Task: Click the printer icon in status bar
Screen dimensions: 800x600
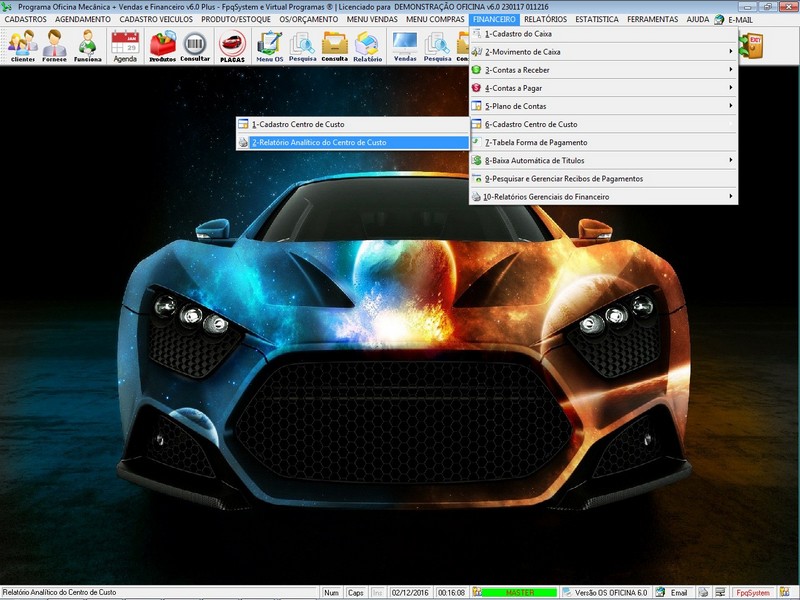Action: pyautogui.click(x=704, y=592)
